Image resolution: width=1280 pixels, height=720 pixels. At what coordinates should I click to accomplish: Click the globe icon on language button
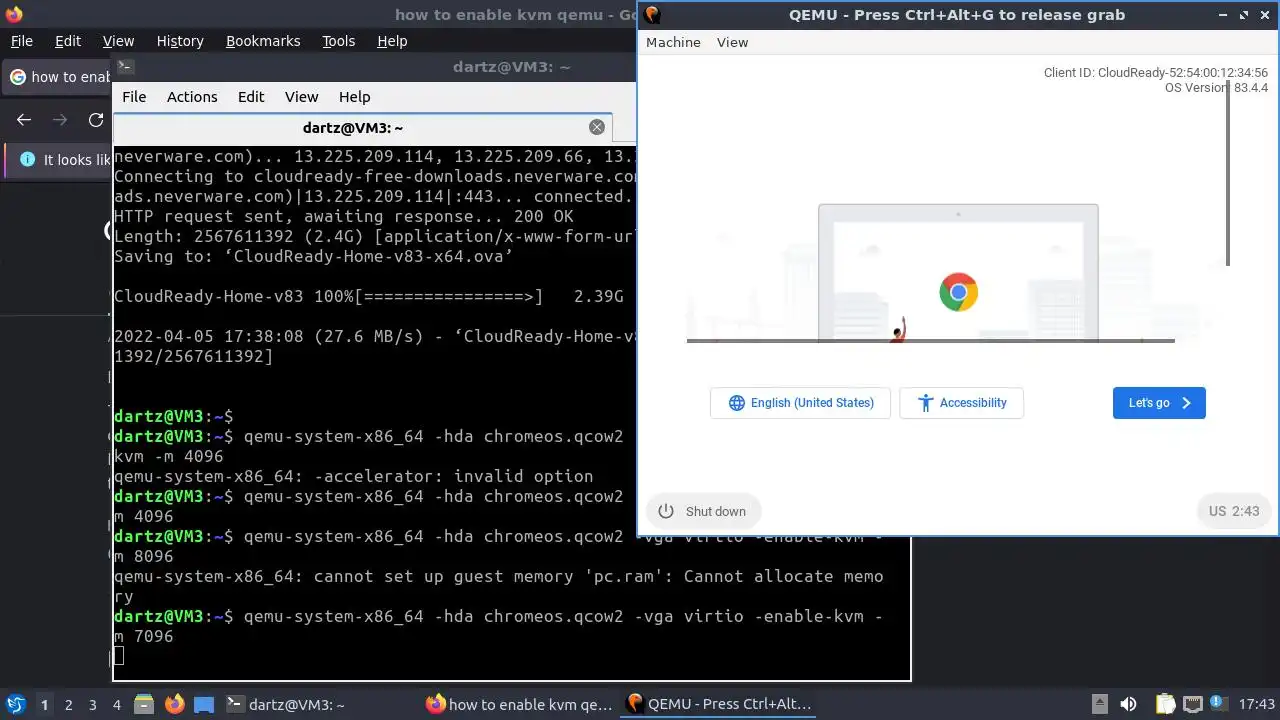(737, 403)
